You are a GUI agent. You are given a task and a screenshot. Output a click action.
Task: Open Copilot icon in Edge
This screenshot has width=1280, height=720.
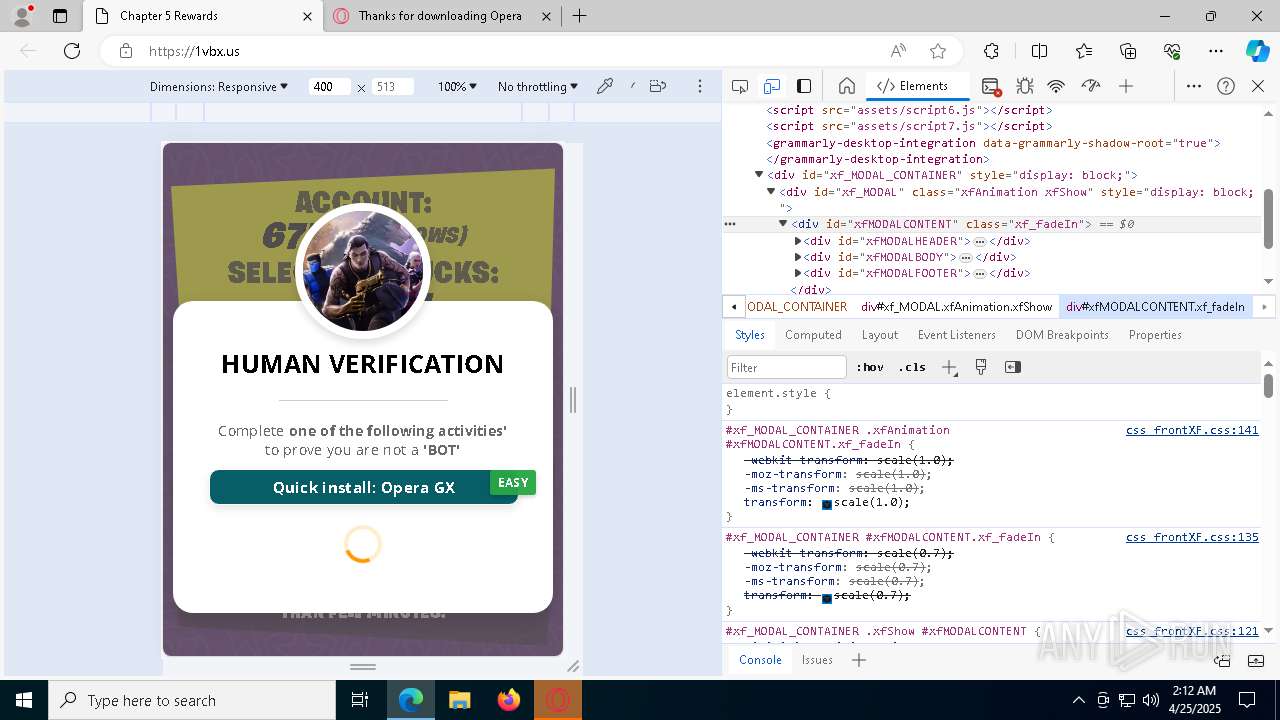[x=1257, y=51]
